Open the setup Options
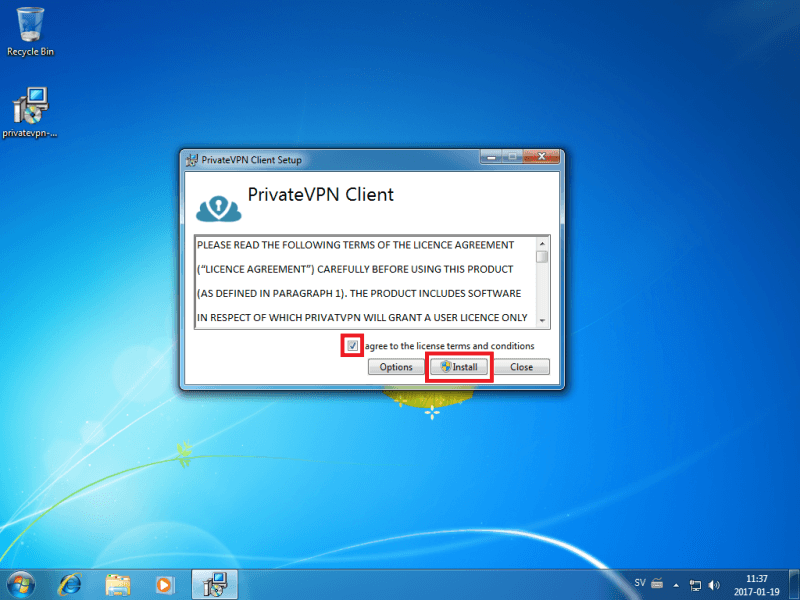This screenshot has height=600, width=800. coord(396,367)
